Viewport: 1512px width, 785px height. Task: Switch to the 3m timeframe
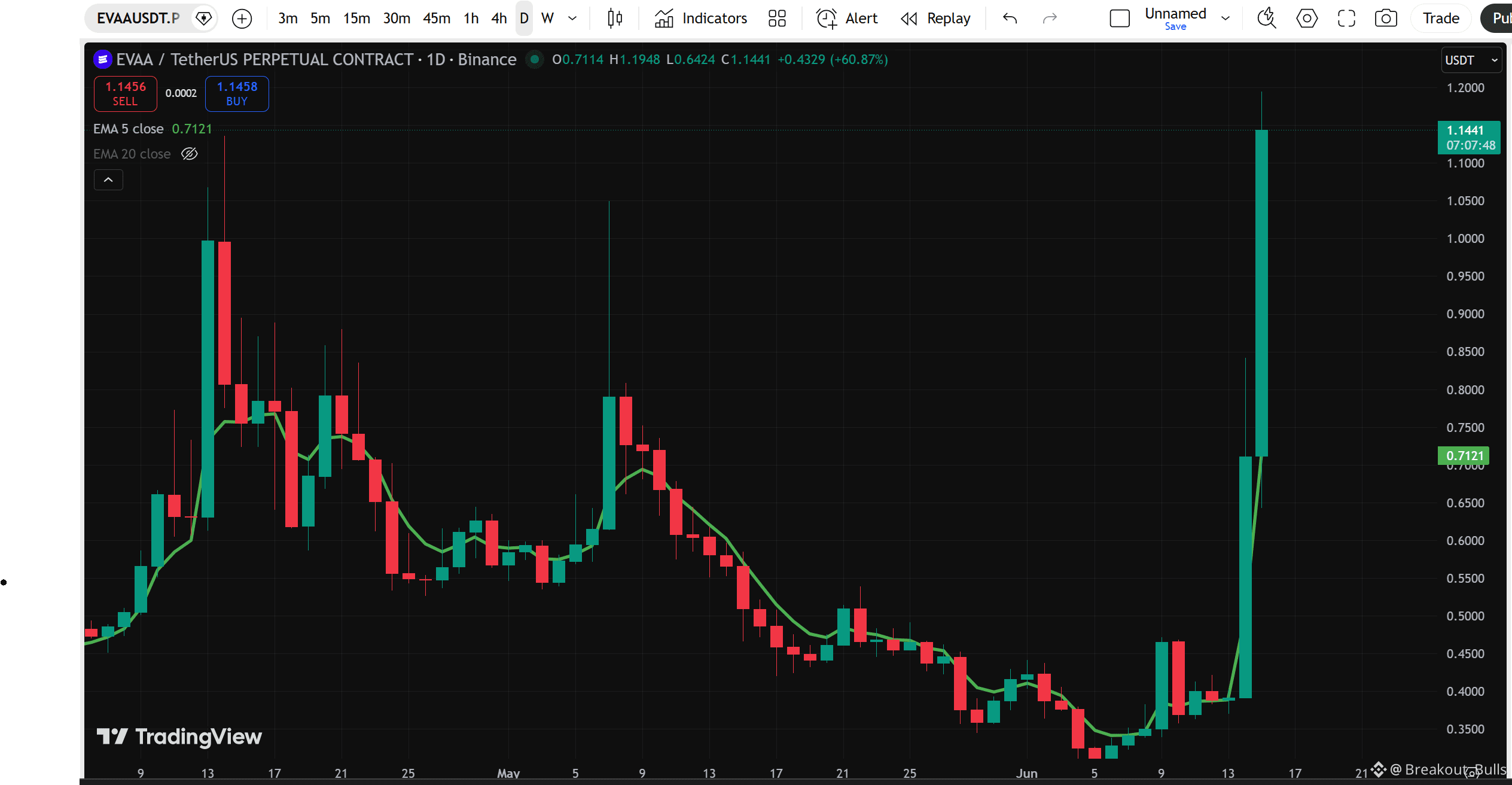click(288, 19)
